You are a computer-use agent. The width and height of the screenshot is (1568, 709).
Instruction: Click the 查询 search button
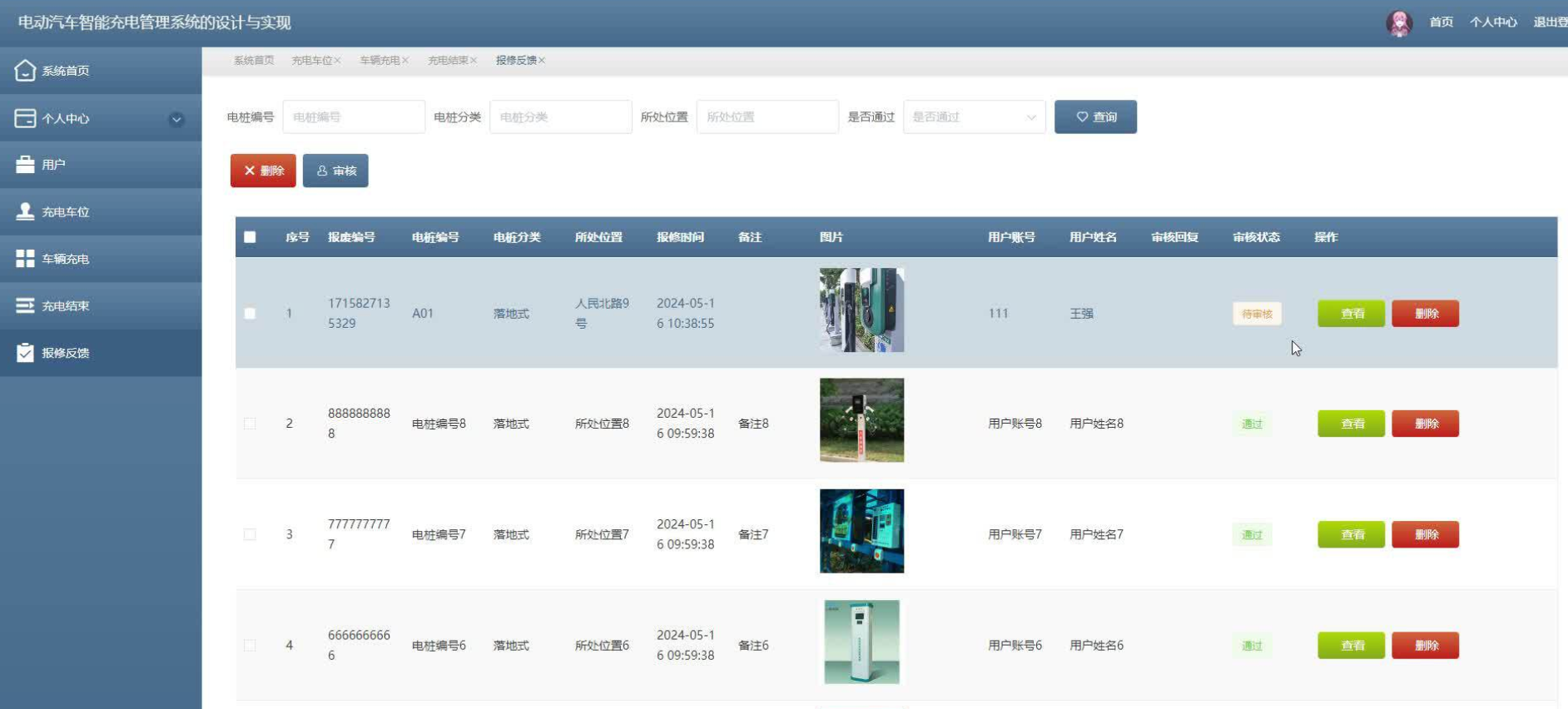pos(1095,117)
